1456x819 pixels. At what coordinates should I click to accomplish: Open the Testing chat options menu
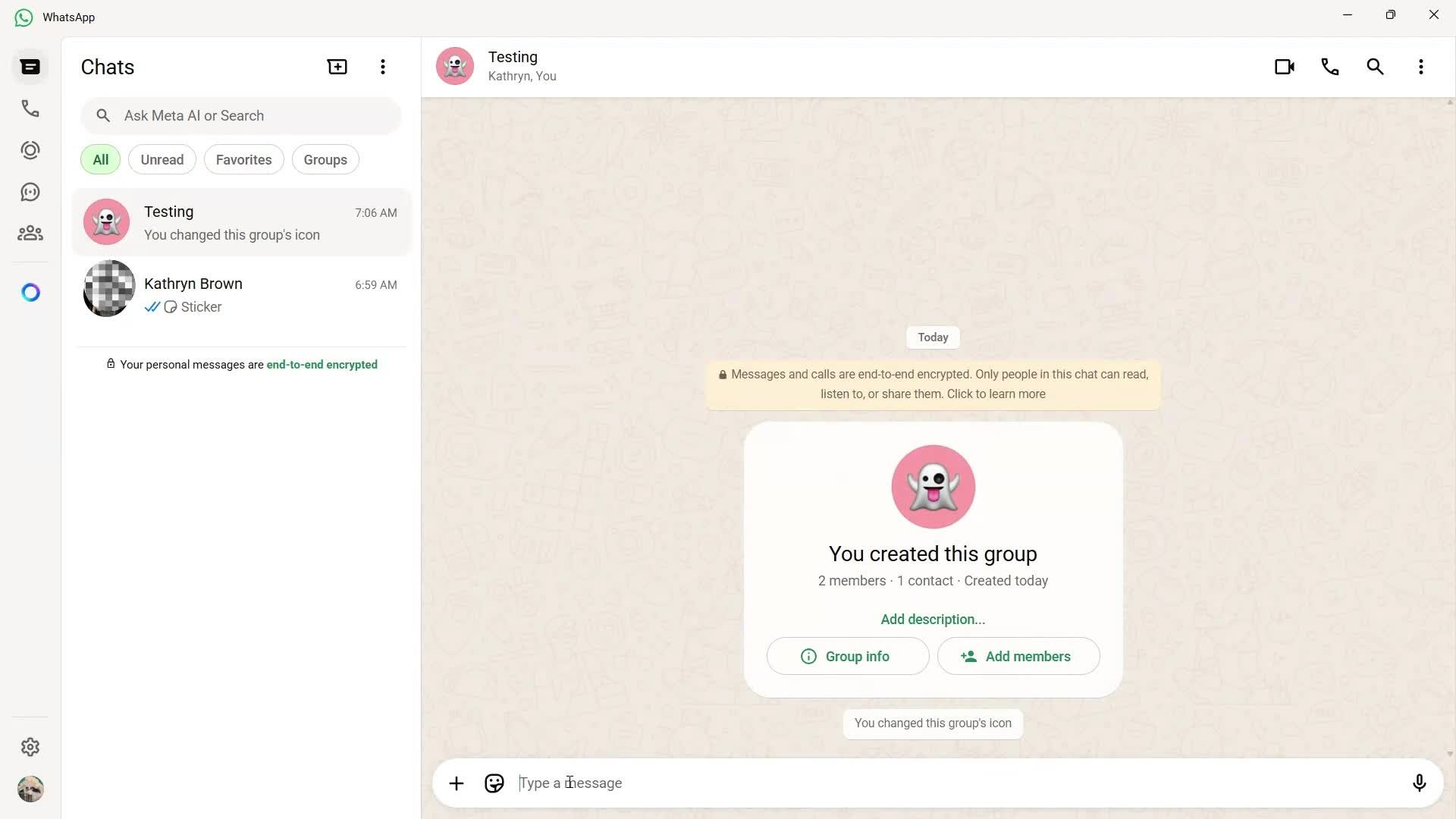tap(1421, 67)
